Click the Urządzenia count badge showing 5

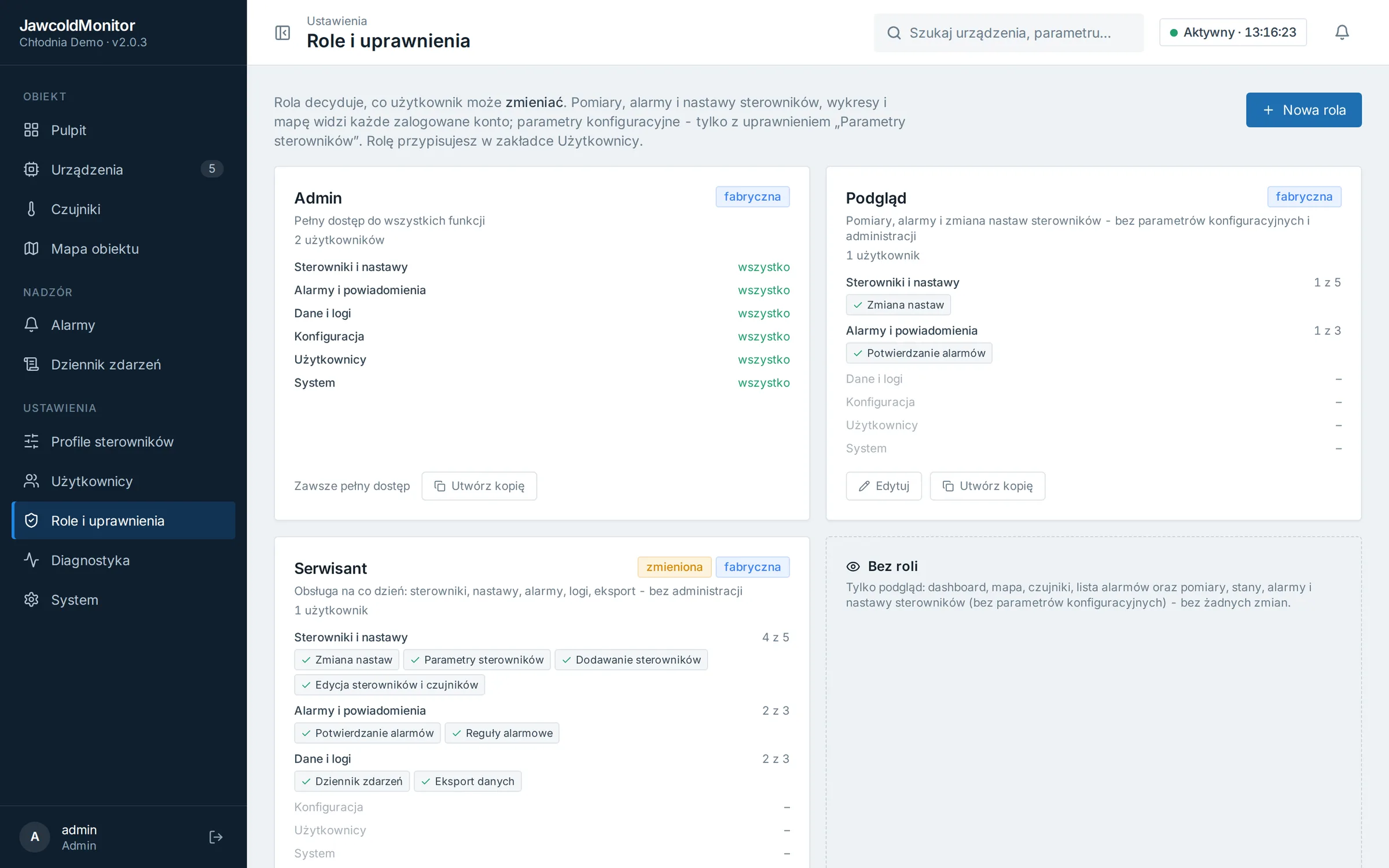click(212, 169)
